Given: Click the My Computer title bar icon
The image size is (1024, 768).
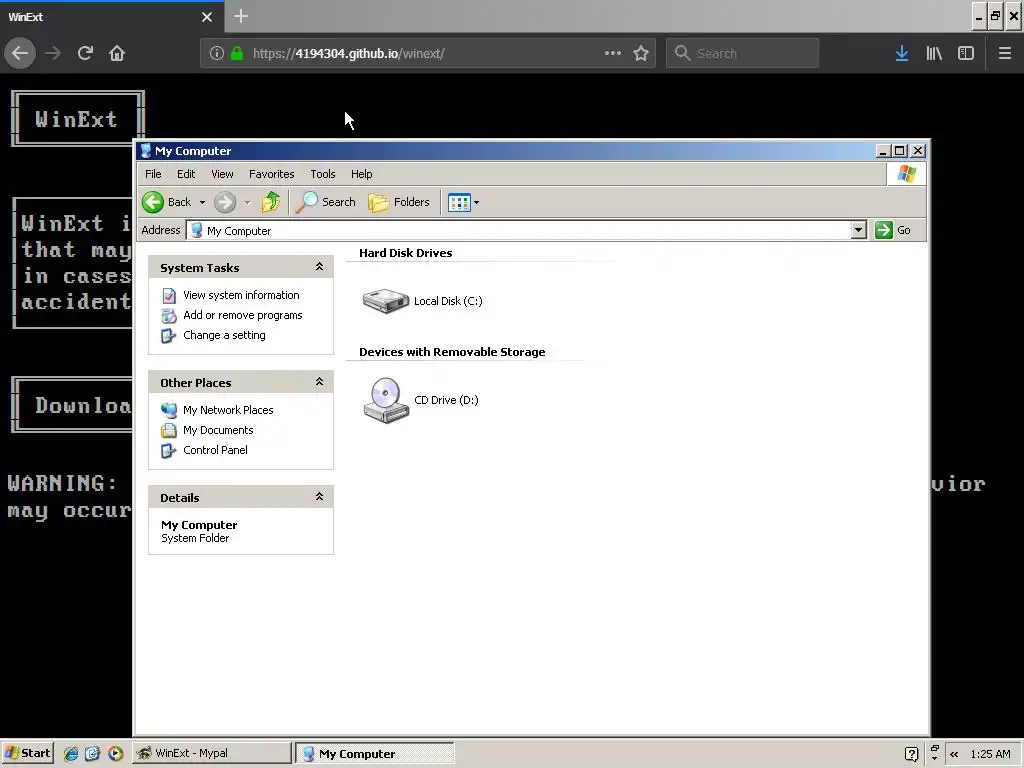Looking at the screenshot, I should point(146,151).
